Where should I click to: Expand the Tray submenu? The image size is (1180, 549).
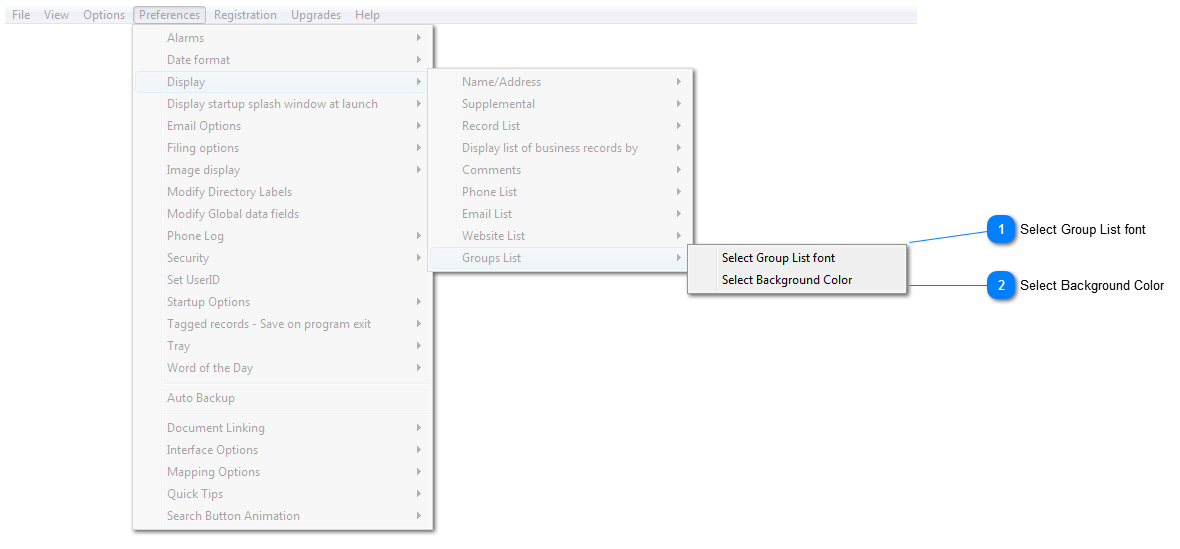pos(283,346)
